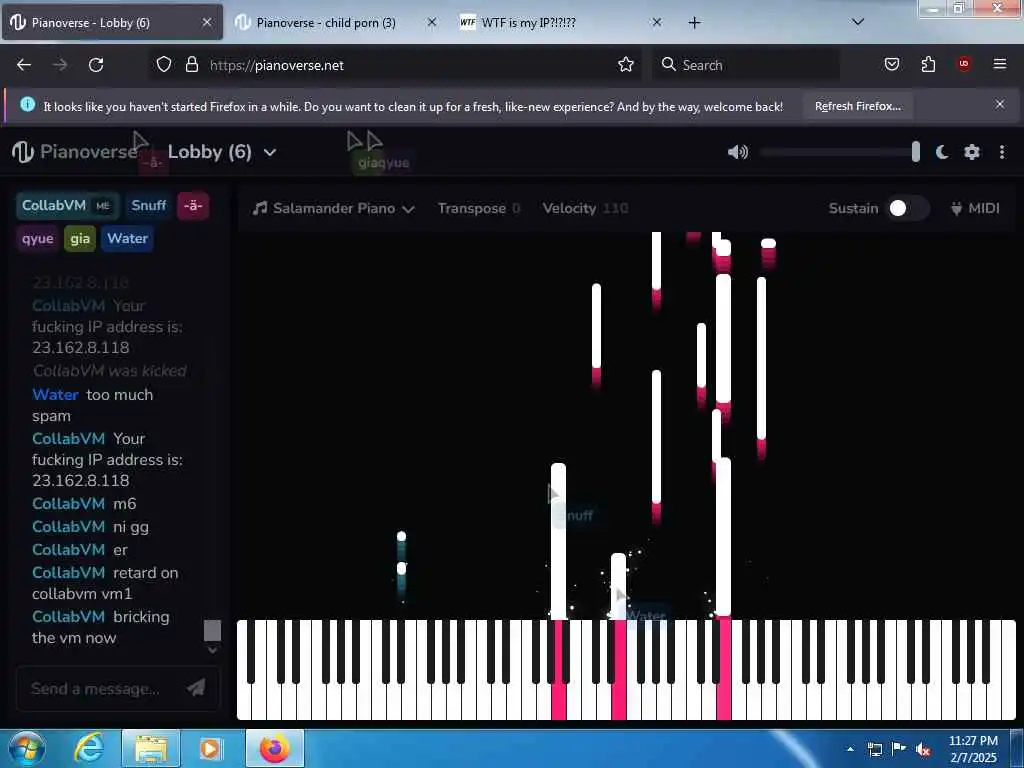Launch Internet Explorer from taskbar
The image size is (1024, 768).
(88, 748)
